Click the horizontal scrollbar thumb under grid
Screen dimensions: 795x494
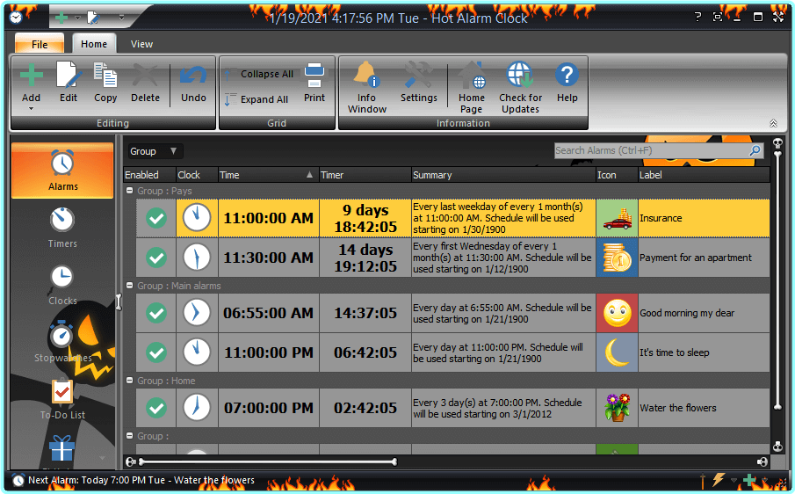pos(268,462)
